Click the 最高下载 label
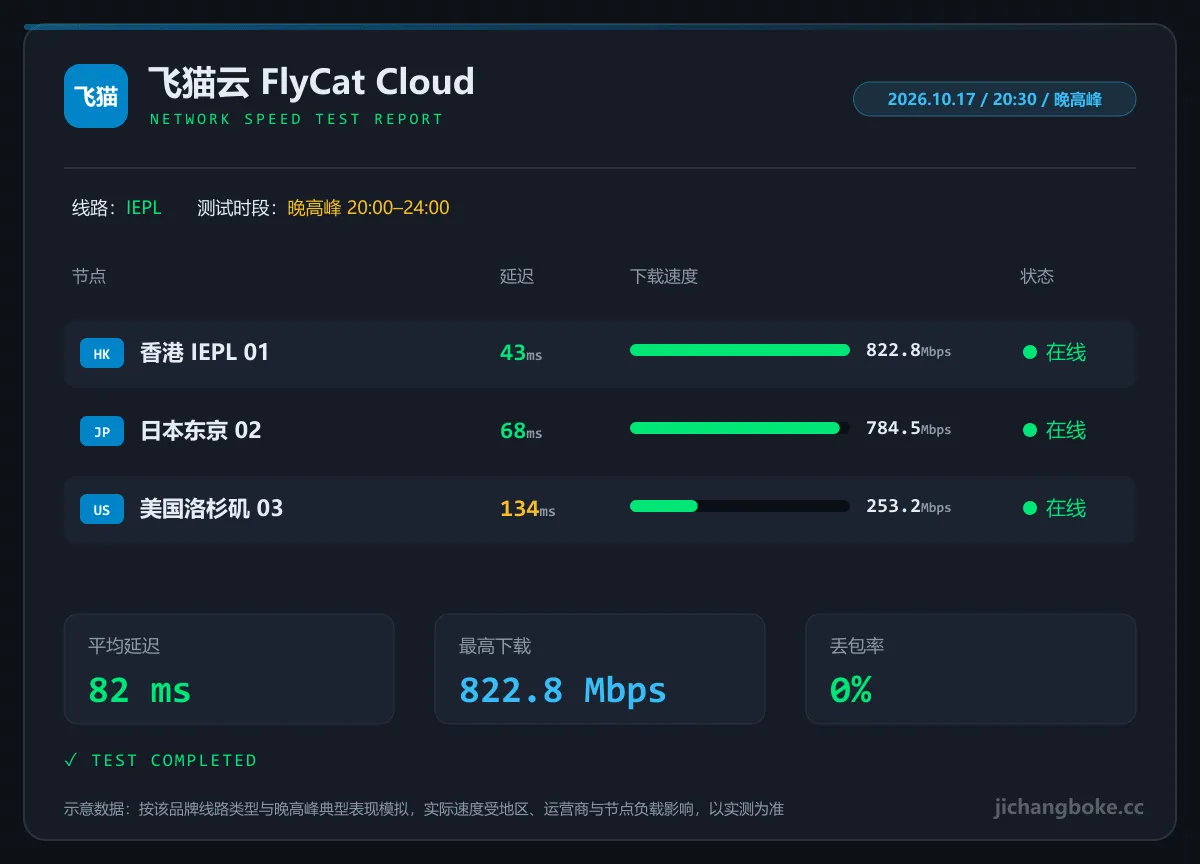 coord(495,646)
